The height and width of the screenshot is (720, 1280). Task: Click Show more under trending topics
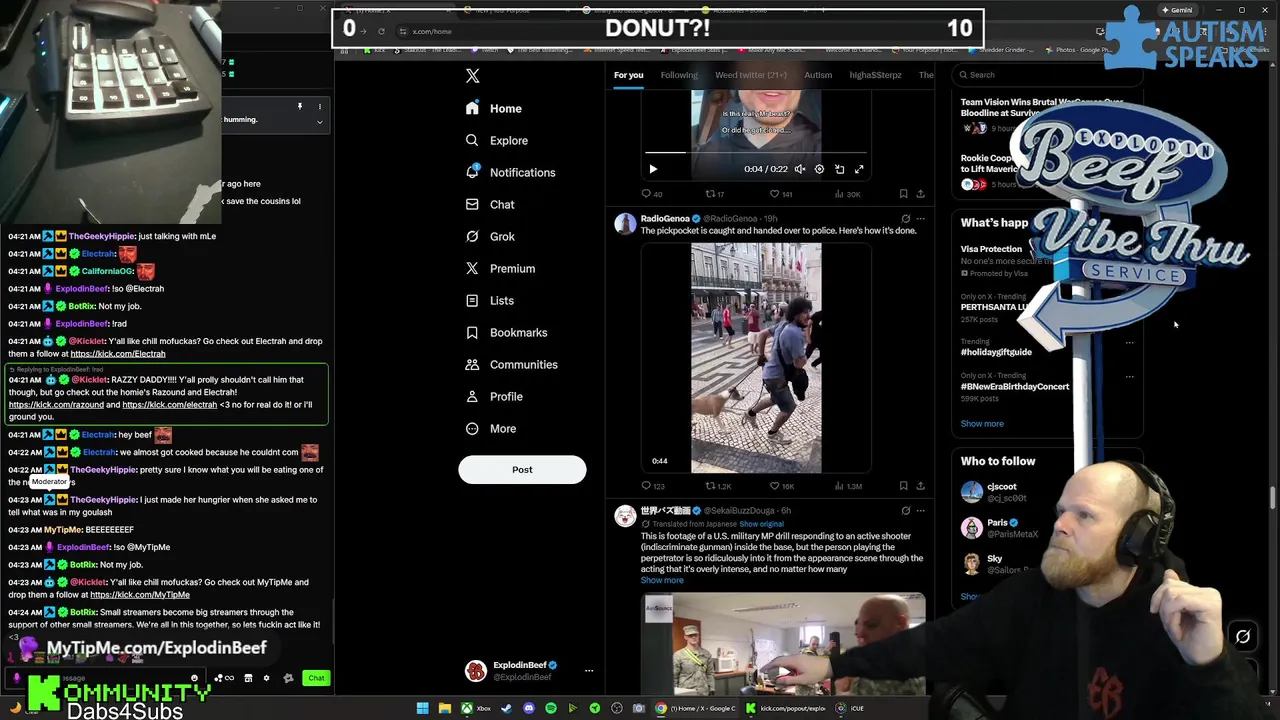tap(982, 424)
